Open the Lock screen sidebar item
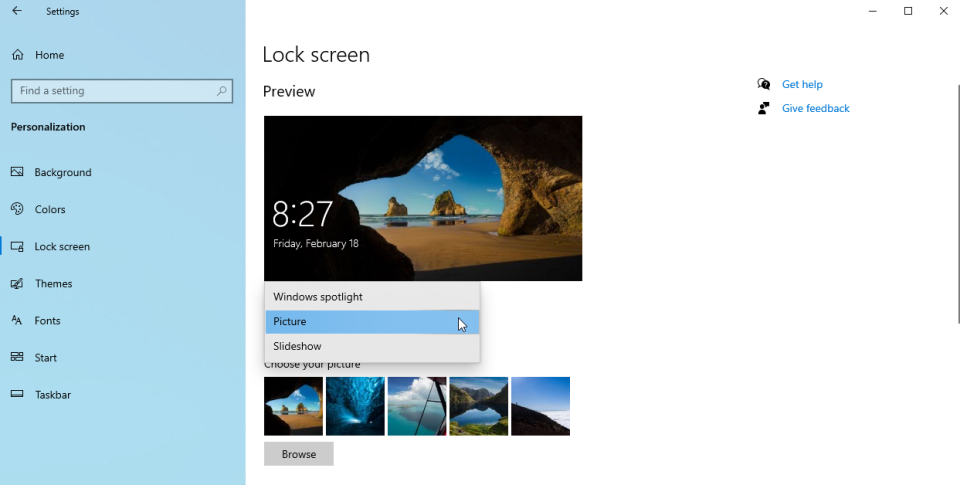 (62, 246)
